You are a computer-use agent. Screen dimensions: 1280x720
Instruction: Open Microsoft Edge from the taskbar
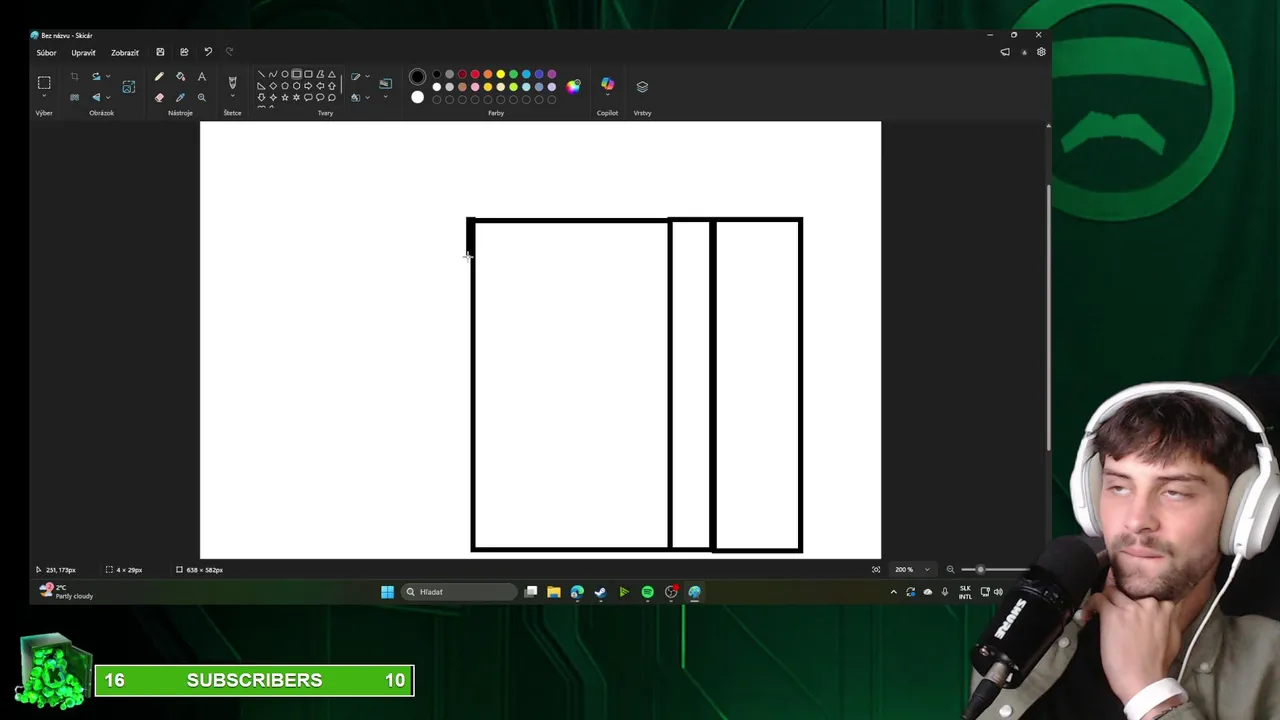click(577, 592)
